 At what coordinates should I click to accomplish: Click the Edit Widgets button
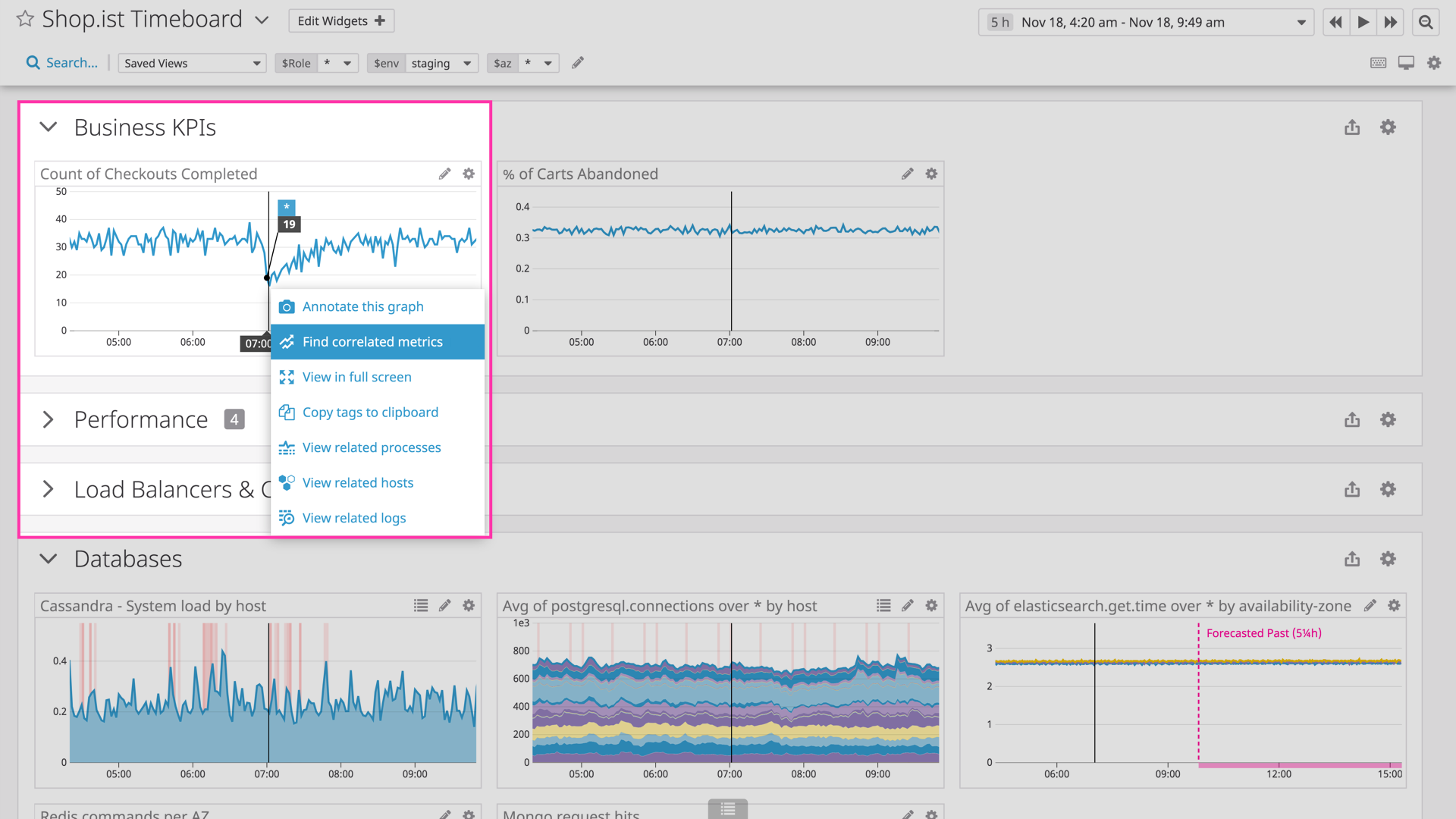click(x=340, y=20)
